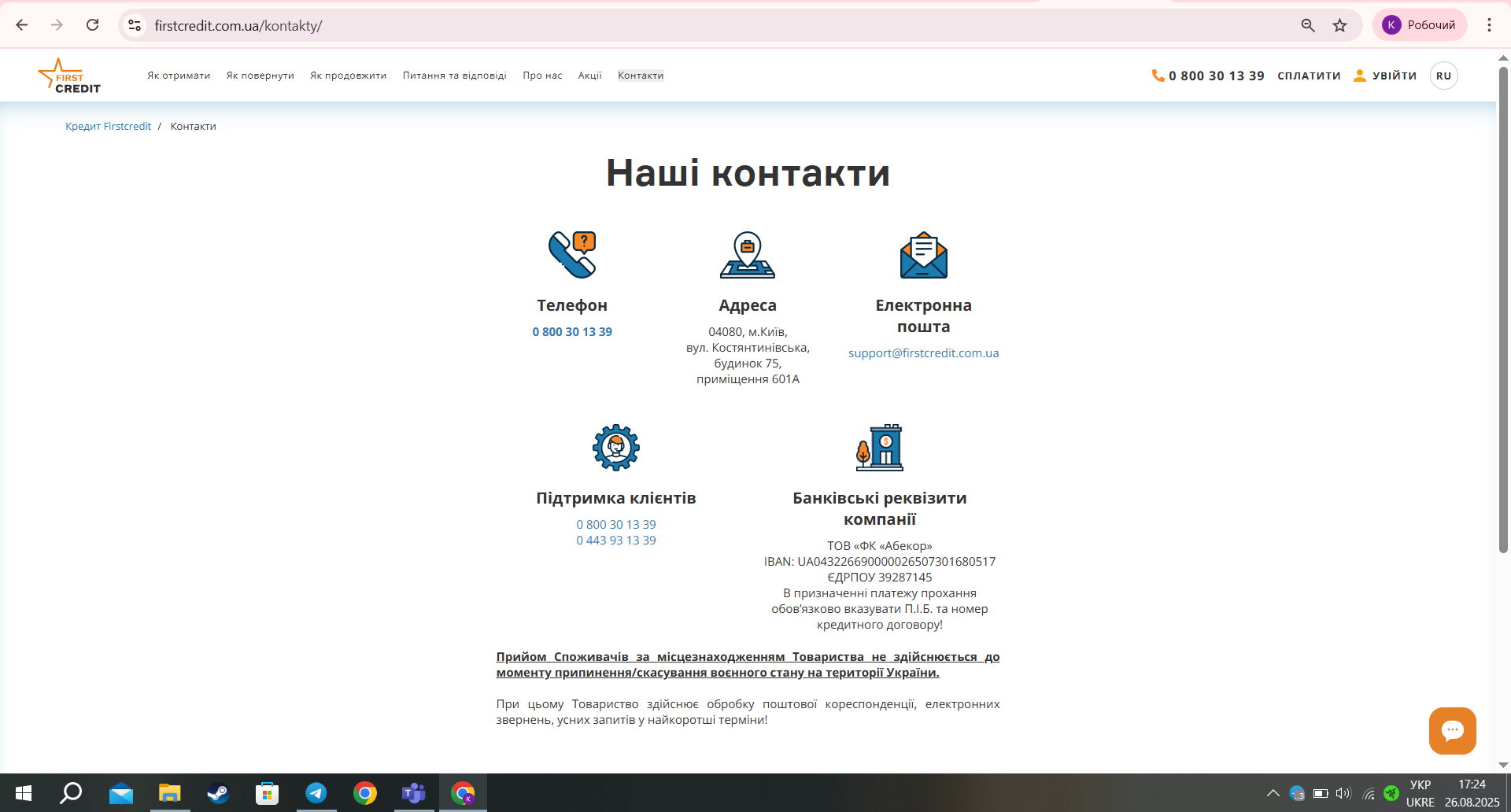Viewport: 1511px width, 812px height.
Task: Click the browser forward arrow
Action: tap(57, 25)
